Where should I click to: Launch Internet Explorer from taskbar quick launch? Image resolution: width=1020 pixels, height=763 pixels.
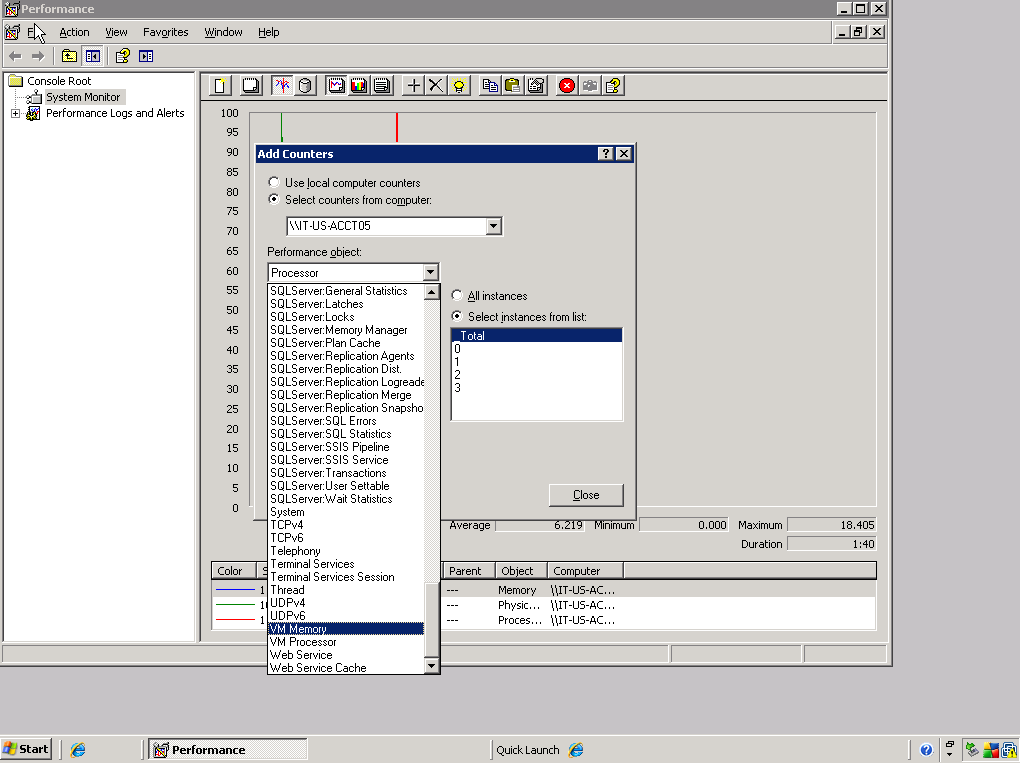tap(77, 749)
